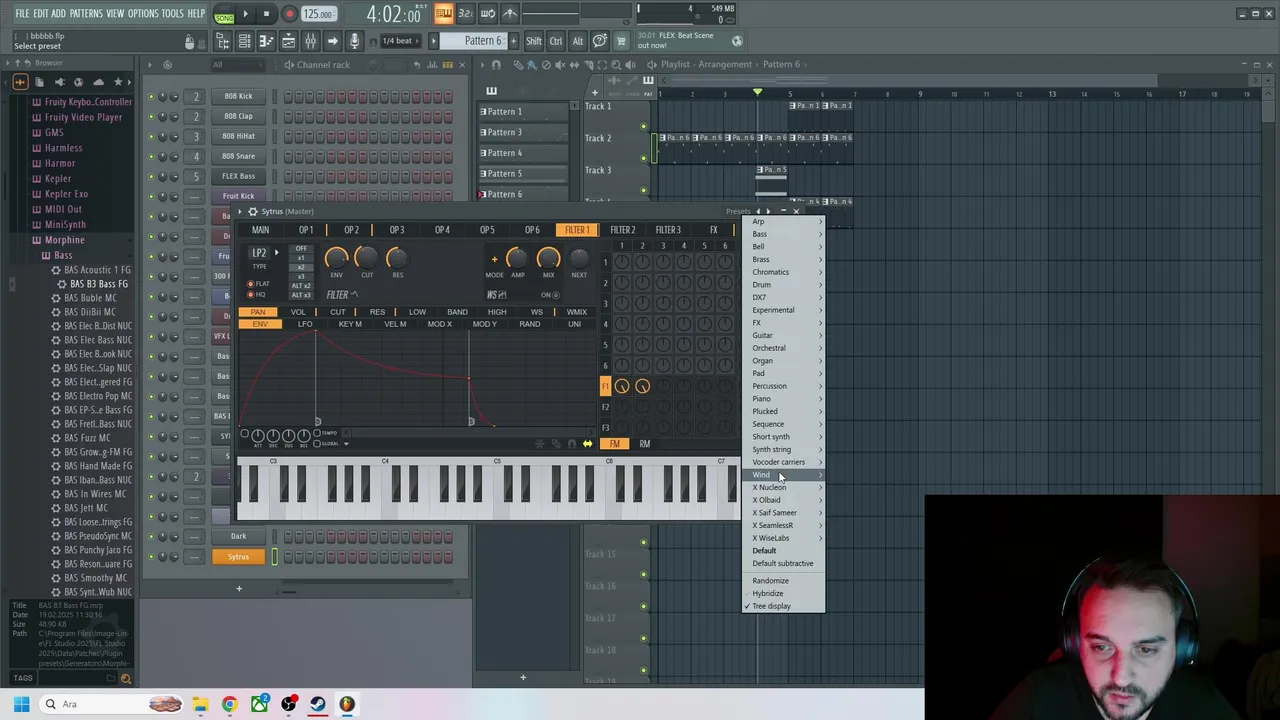Adjust the Sytrus filter RES knob

coord(396,259)
